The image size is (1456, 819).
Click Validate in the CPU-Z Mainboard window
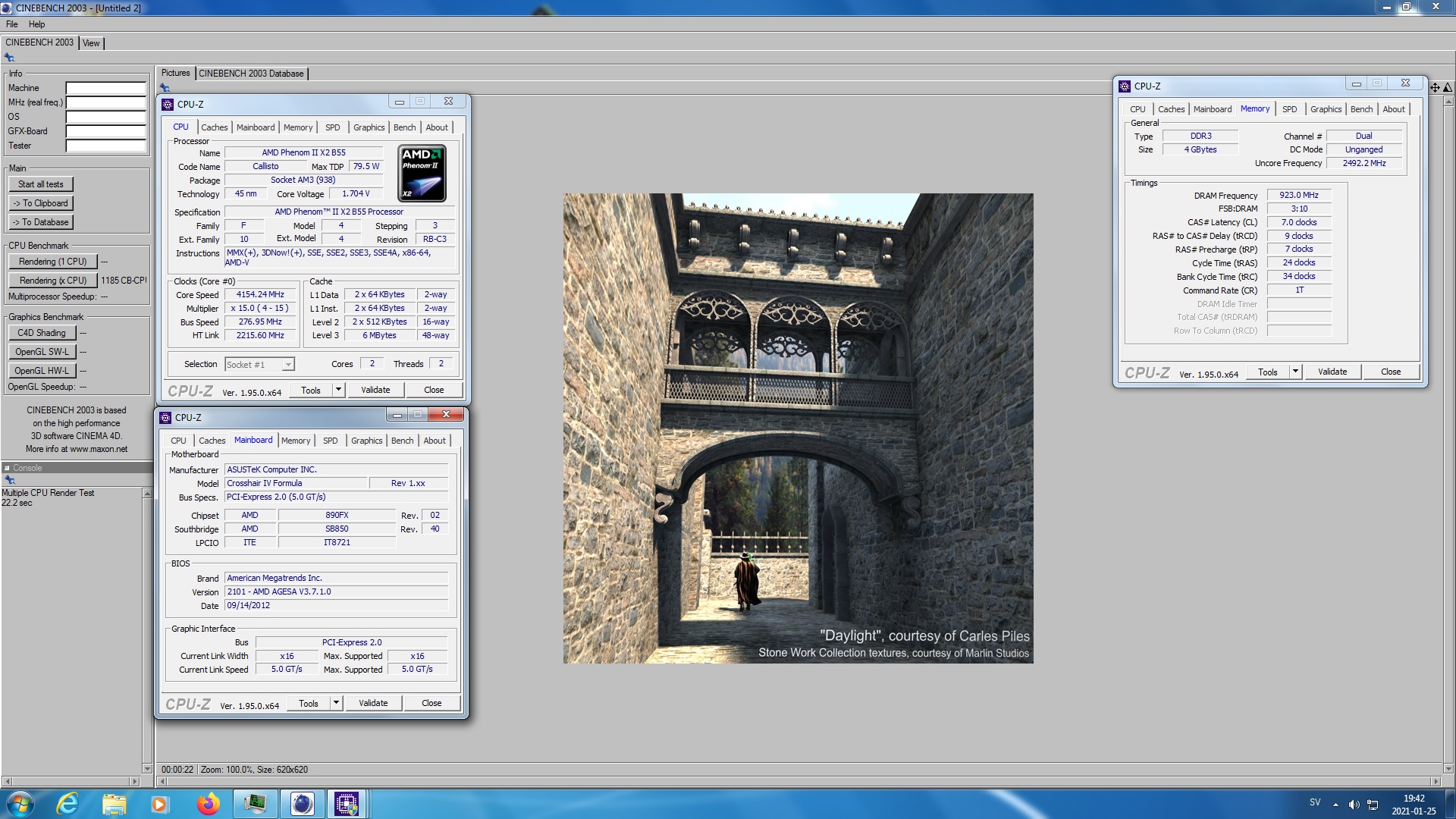[373, 703]
